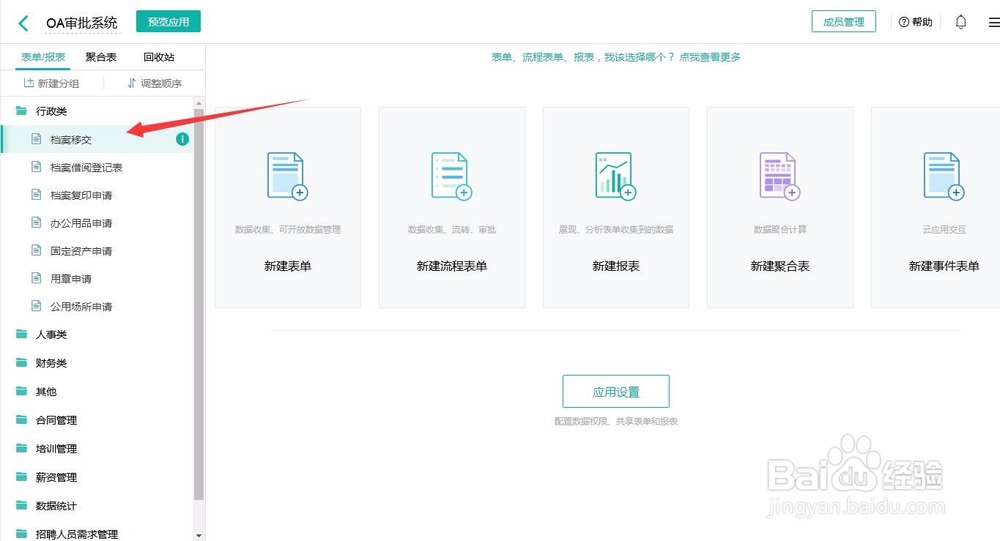1000x541 pixels.
Task: Click the 新建聚合表 card title
Action: pyautogui.click(x=780, y=267)
